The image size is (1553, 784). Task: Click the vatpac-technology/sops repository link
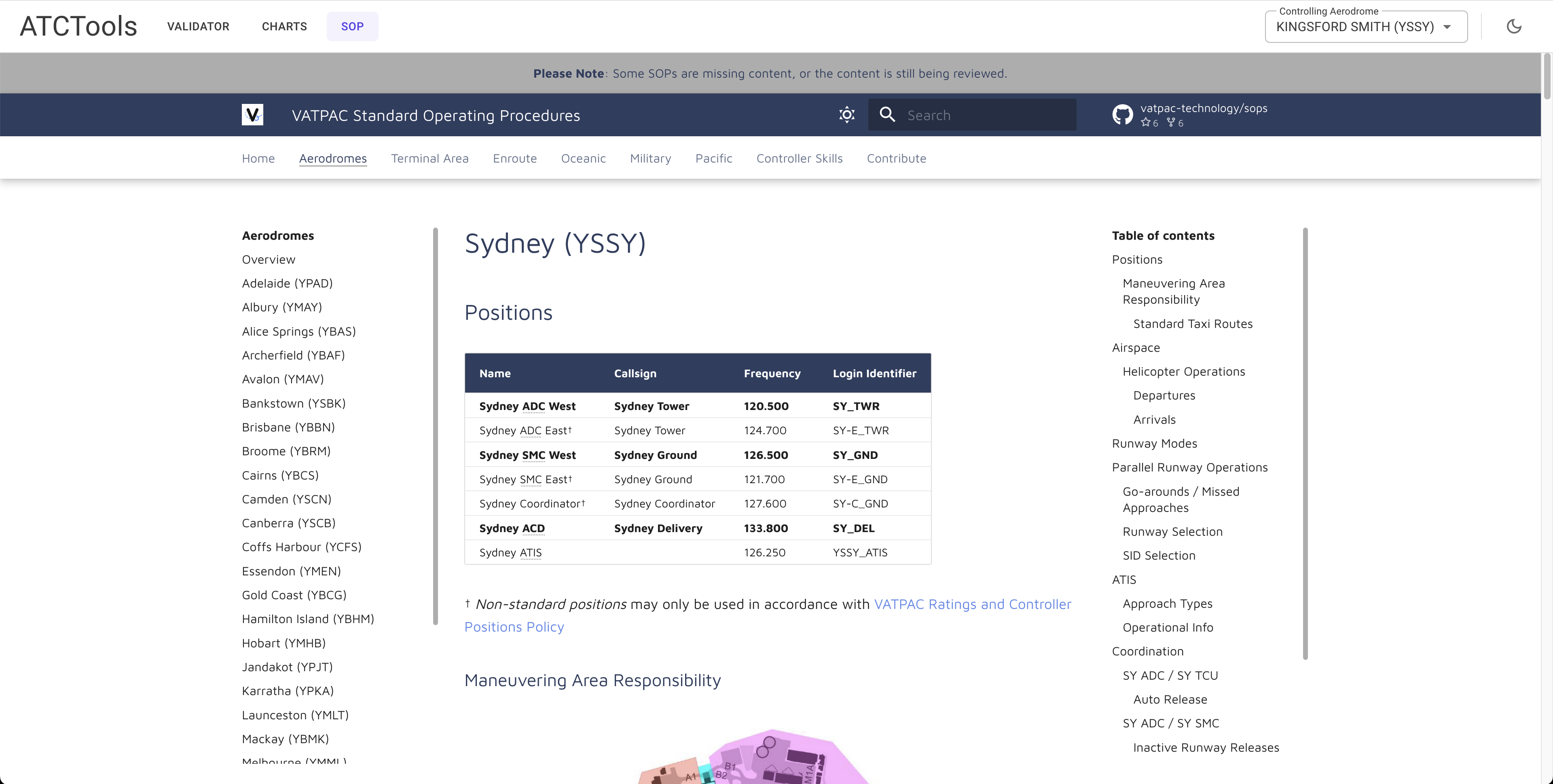coord(1203,108)
